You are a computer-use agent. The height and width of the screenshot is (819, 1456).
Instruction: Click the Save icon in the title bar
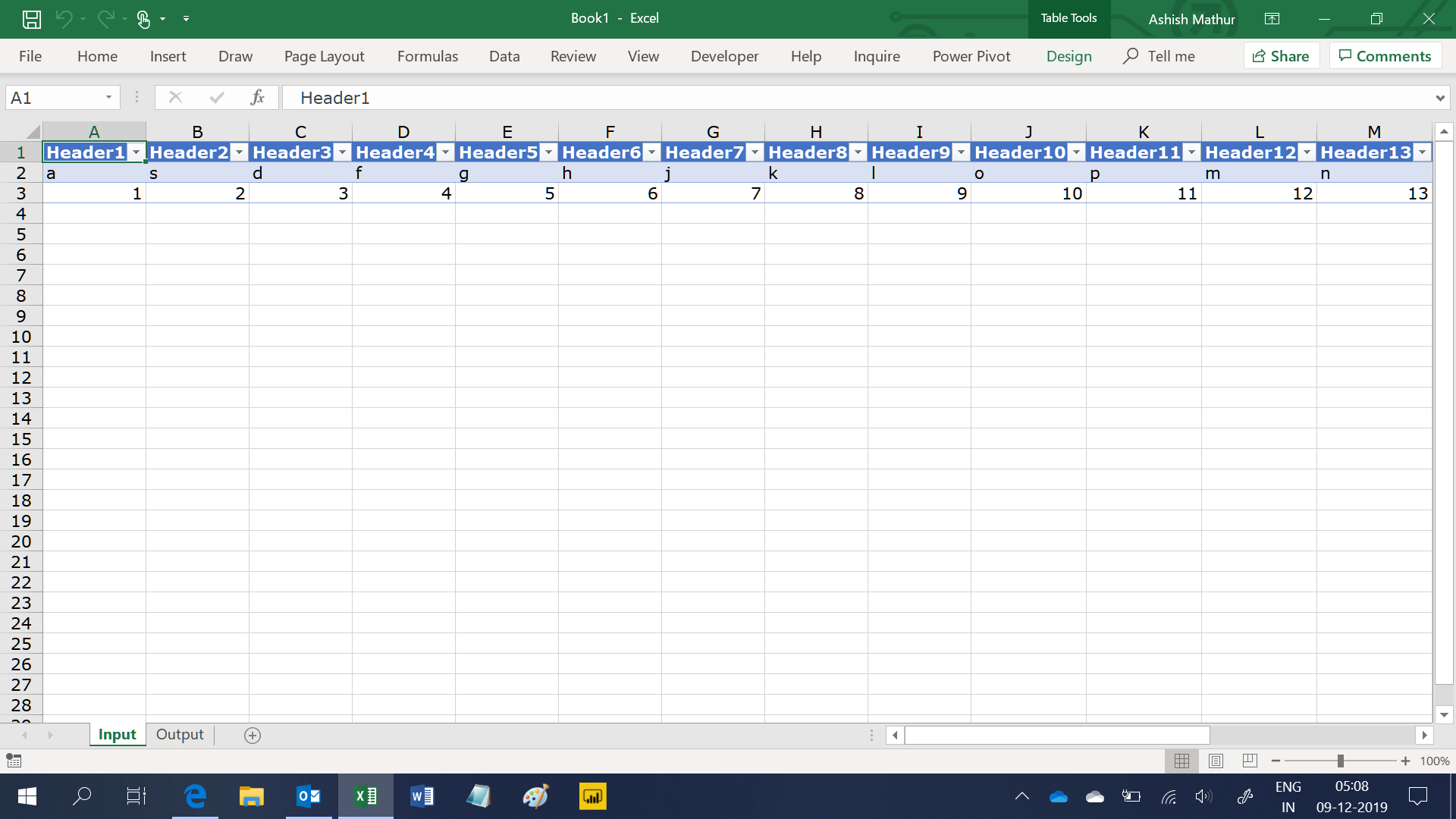tap(32, 19)
